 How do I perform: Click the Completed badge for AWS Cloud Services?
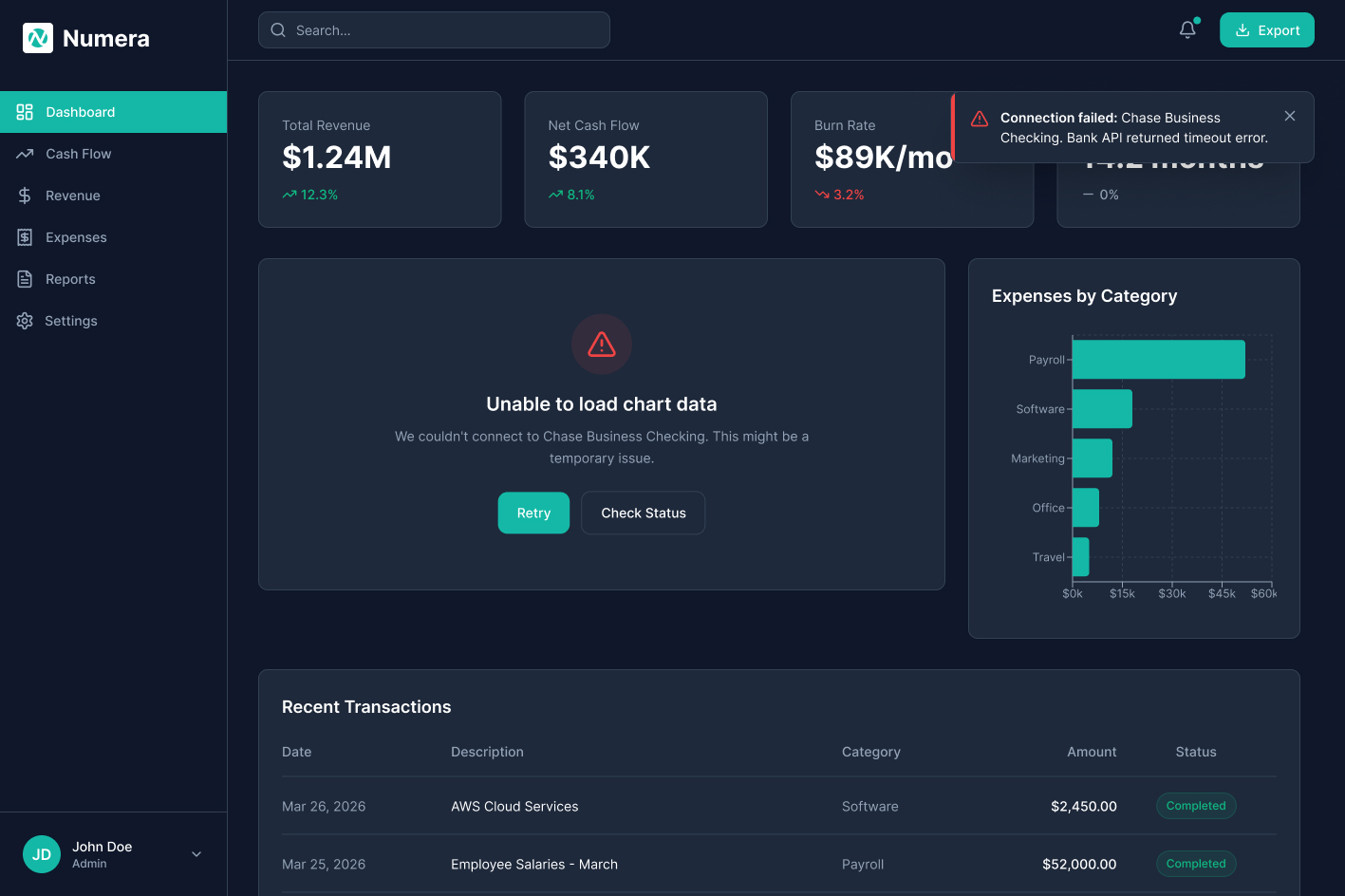1196,806
